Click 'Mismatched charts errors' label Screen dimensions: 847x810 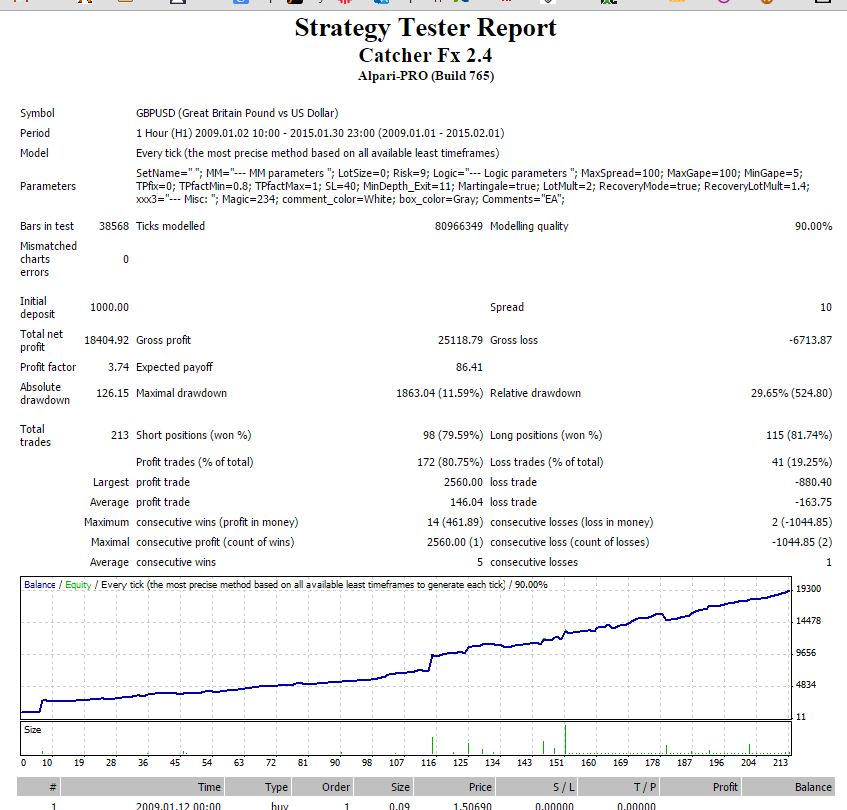point(49,259)
